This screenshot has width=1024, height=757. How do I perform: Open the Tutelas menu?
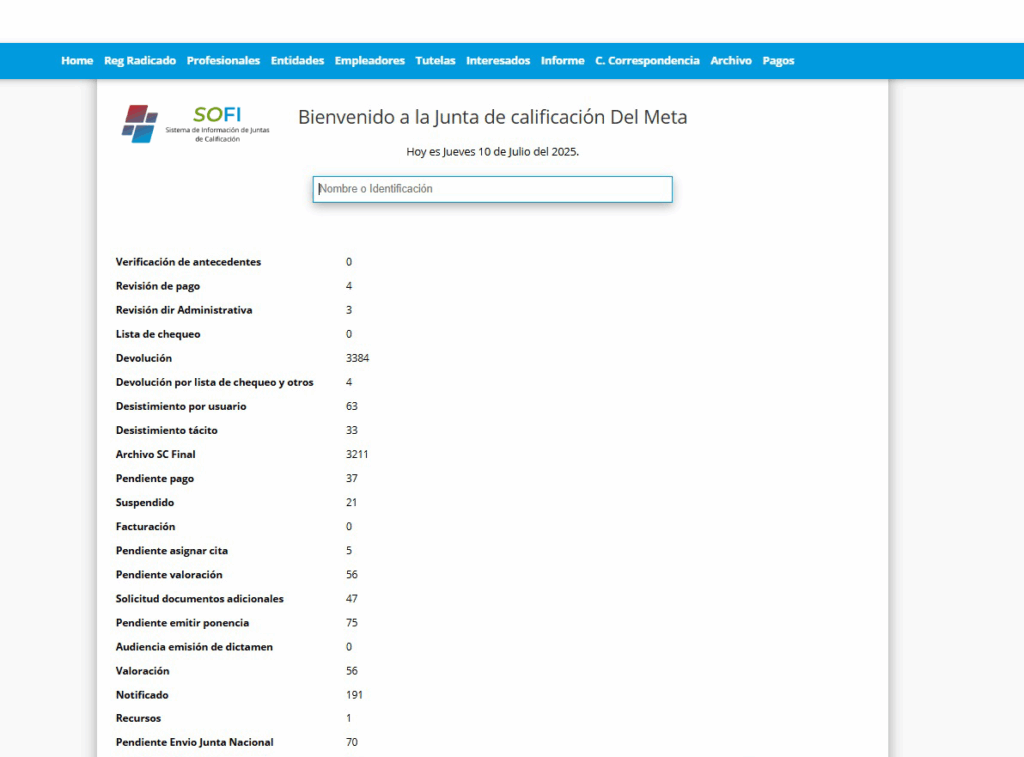pyautogui.click(x=435, y=61)
